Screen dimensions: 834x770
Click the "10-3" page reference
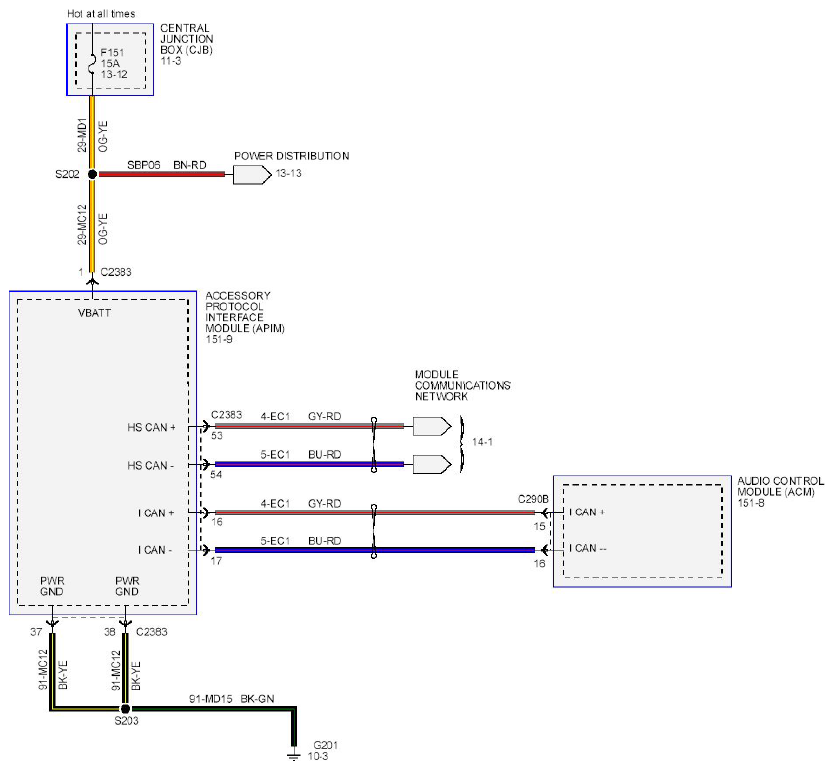318,756
